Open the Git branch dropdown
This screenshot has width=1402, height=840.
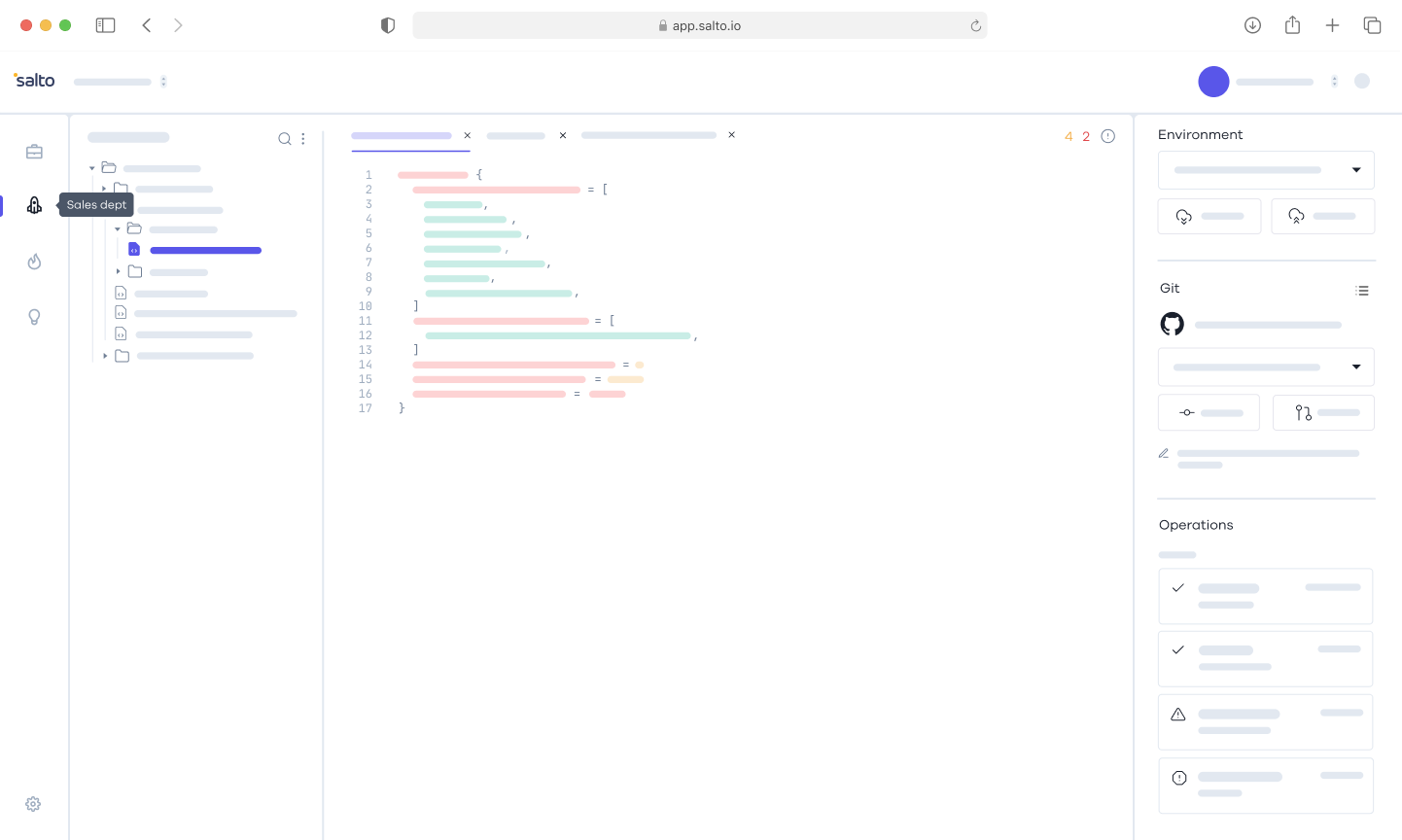point(1266,367)
